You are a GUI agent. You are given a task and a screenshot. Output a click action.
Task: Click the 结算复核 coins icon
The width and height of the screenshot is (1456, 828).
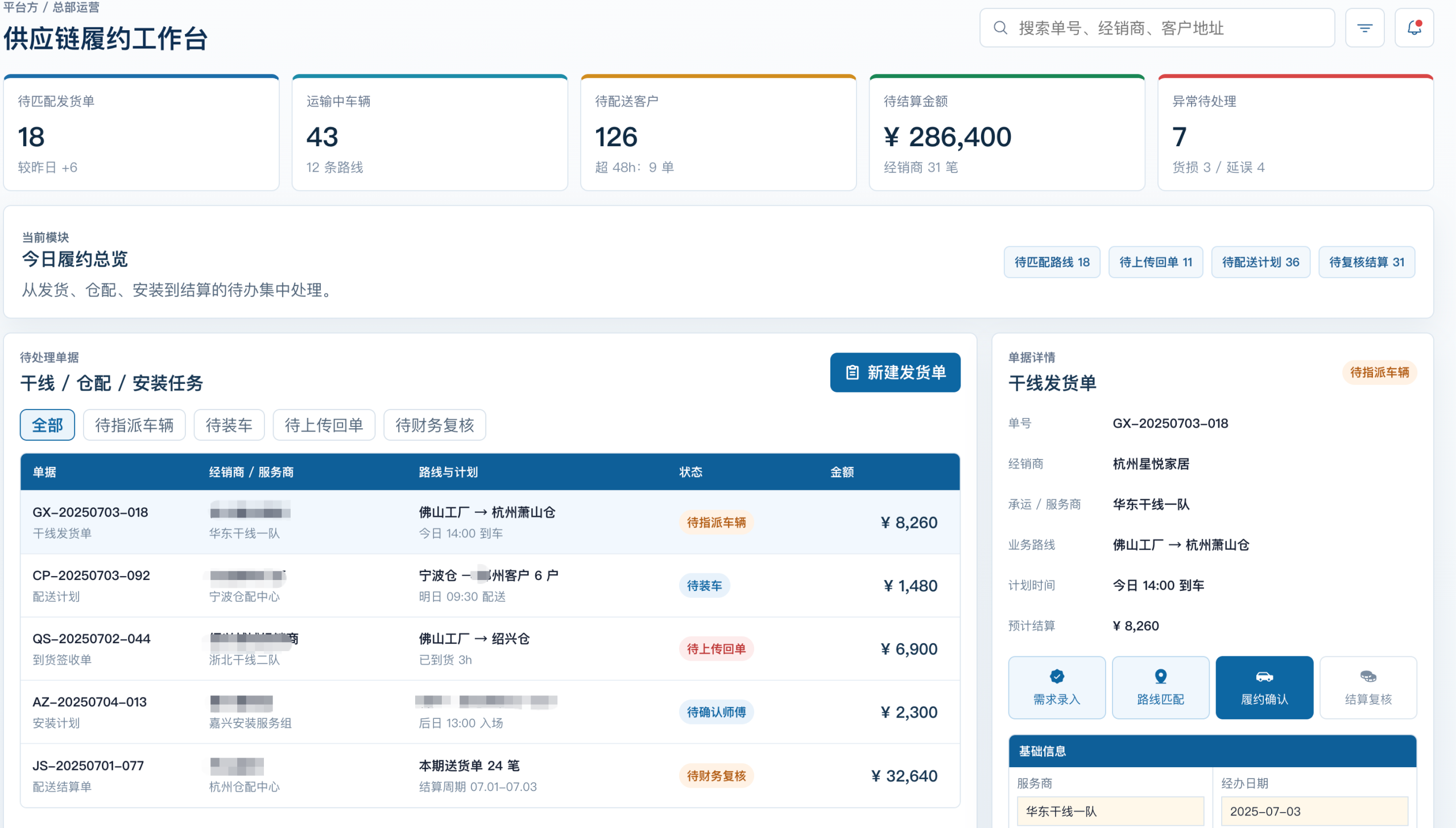[1368, 676]
